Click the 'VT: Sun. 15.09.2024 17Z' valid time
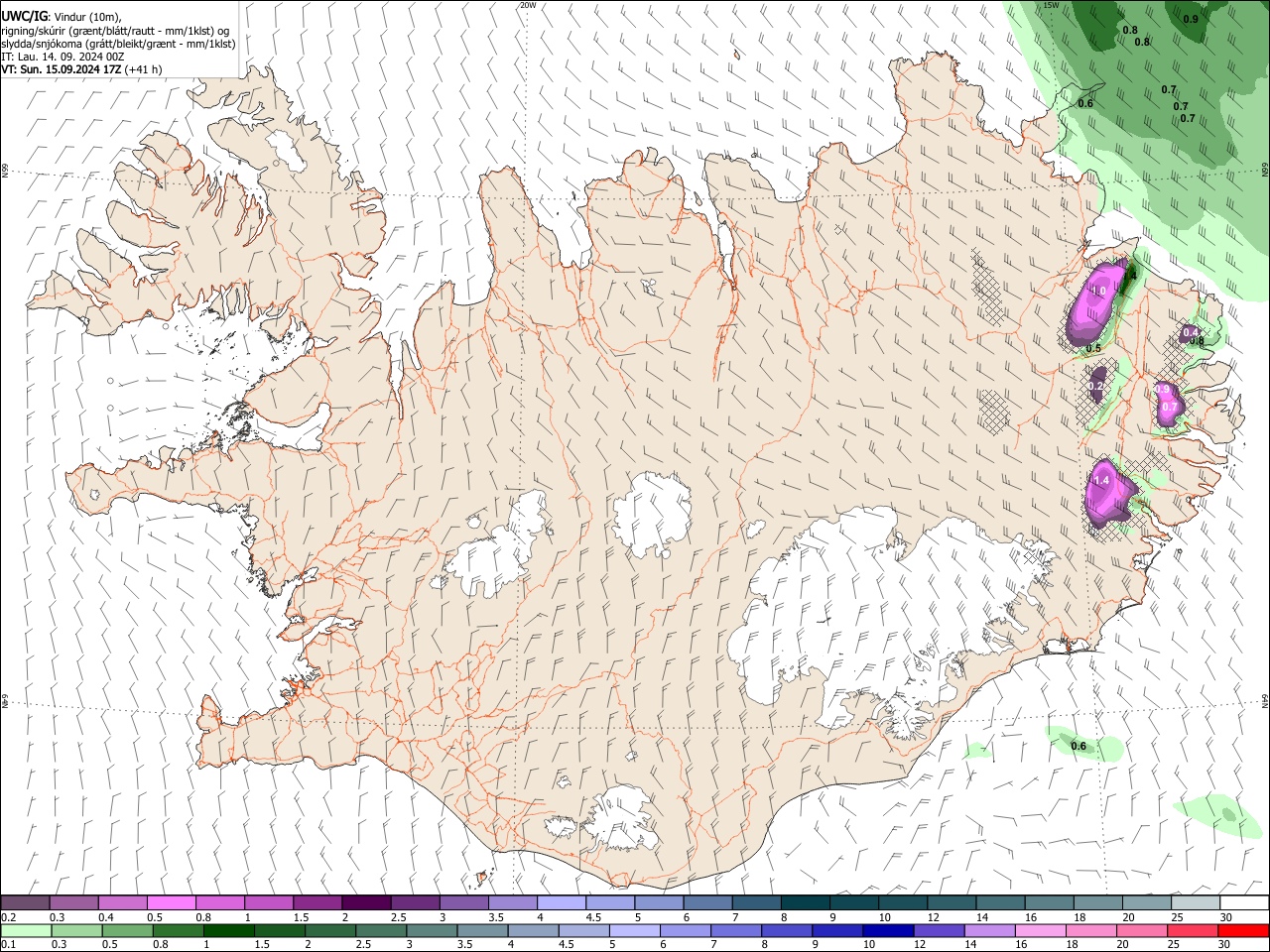The height and width of the screenshot is (952, 1270). point(61,69)
